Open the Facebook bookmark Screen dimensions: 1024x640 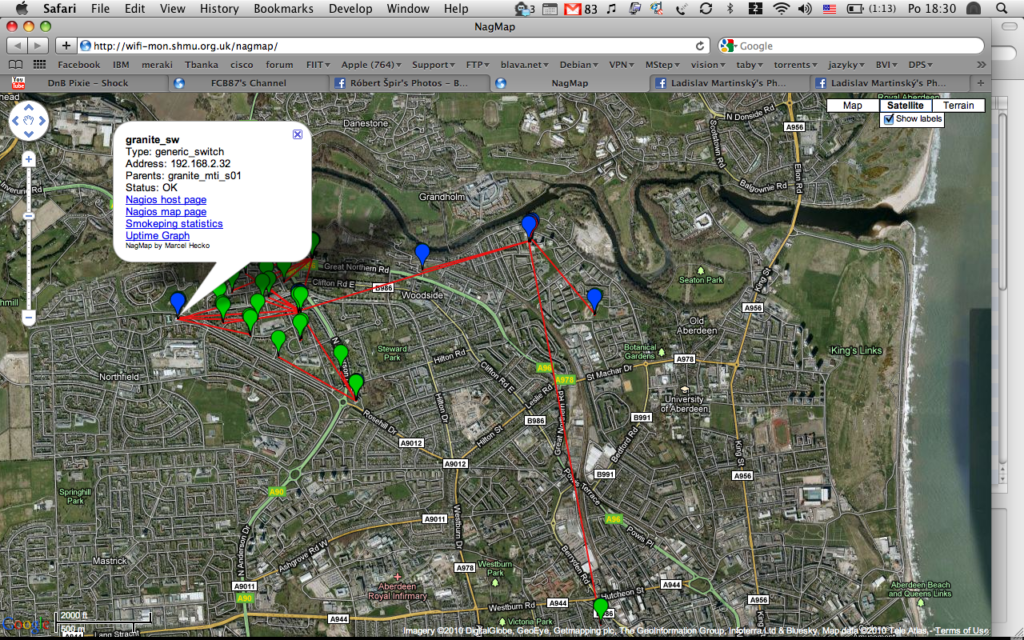79,65
